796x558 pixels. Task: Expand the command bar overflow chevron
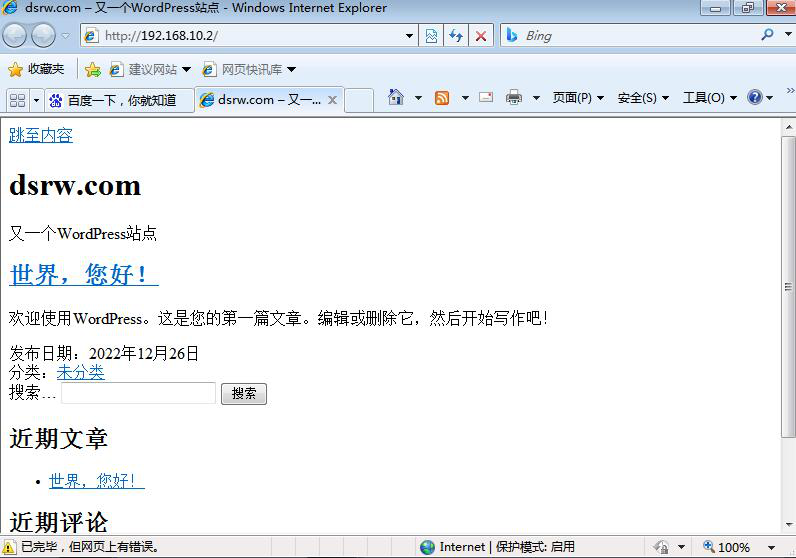[790, 90]
